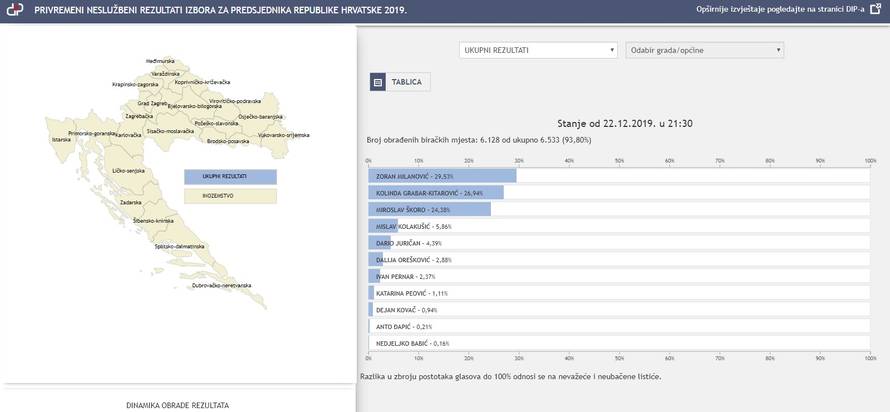Switch to the TABLICA view
This screenshot has height=412, width=890.
click(405, 83)
